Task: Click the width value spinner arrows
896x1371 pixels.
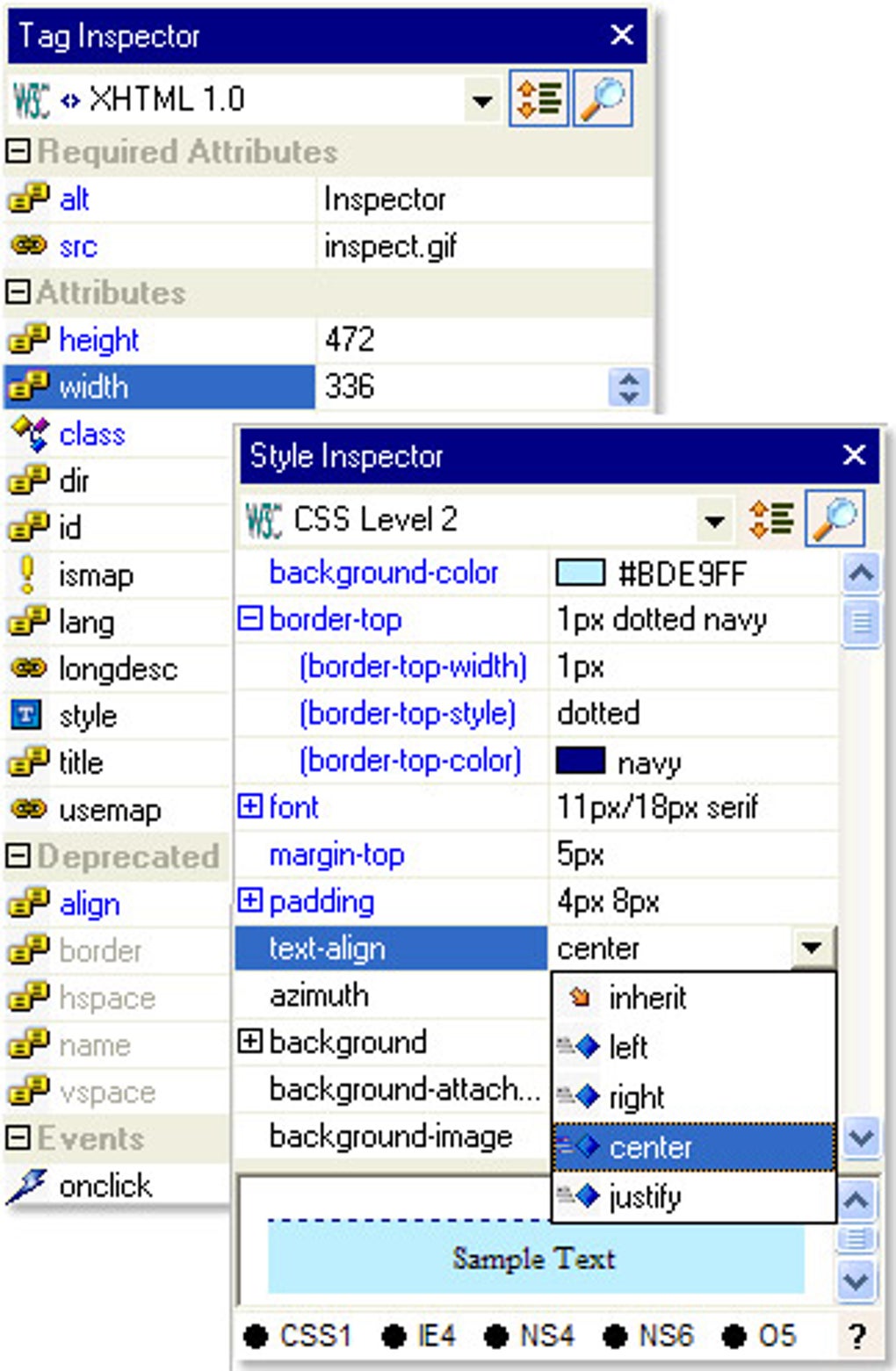Action: [x=629, y=387]
